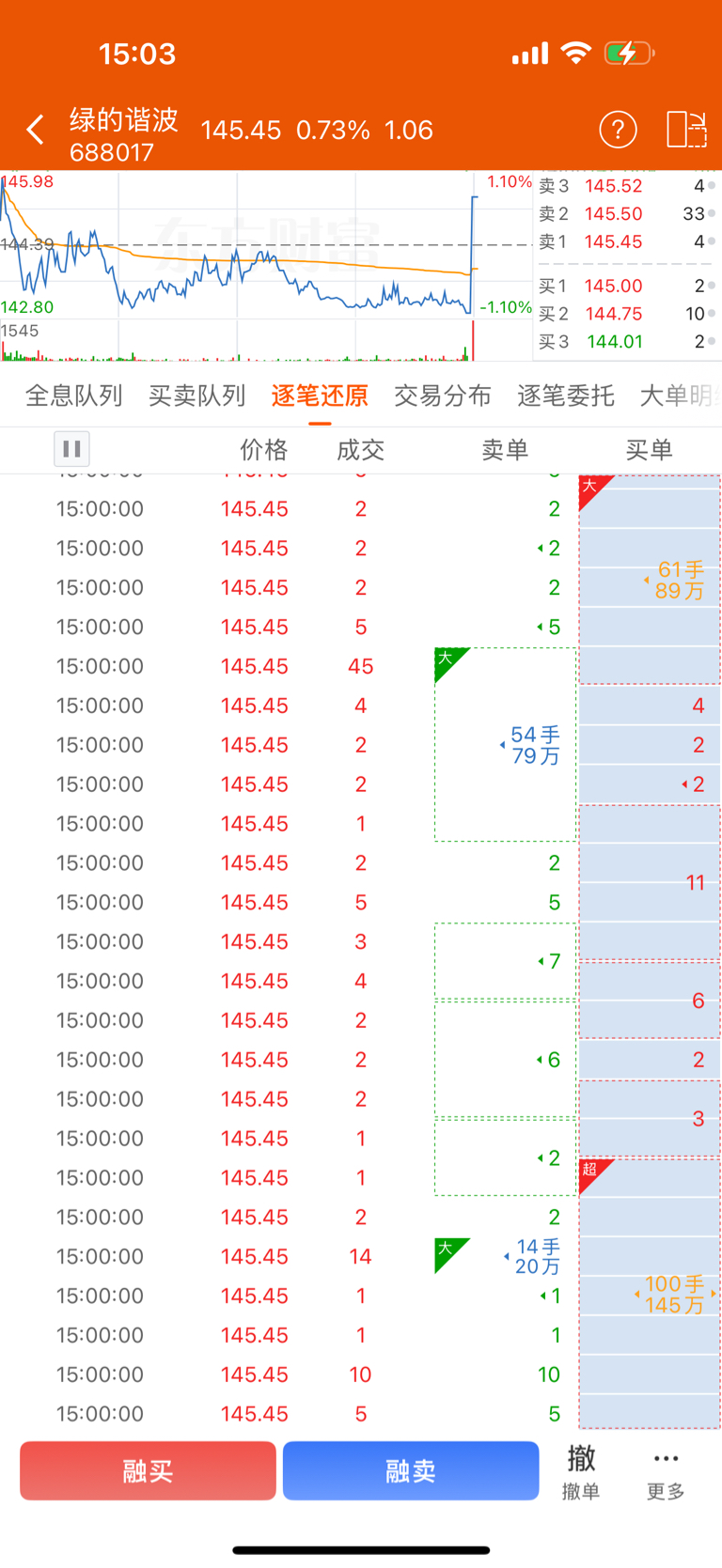Open the 大单明细 tab
This screenshot has height=1568, width=722.
coord(681,396)
